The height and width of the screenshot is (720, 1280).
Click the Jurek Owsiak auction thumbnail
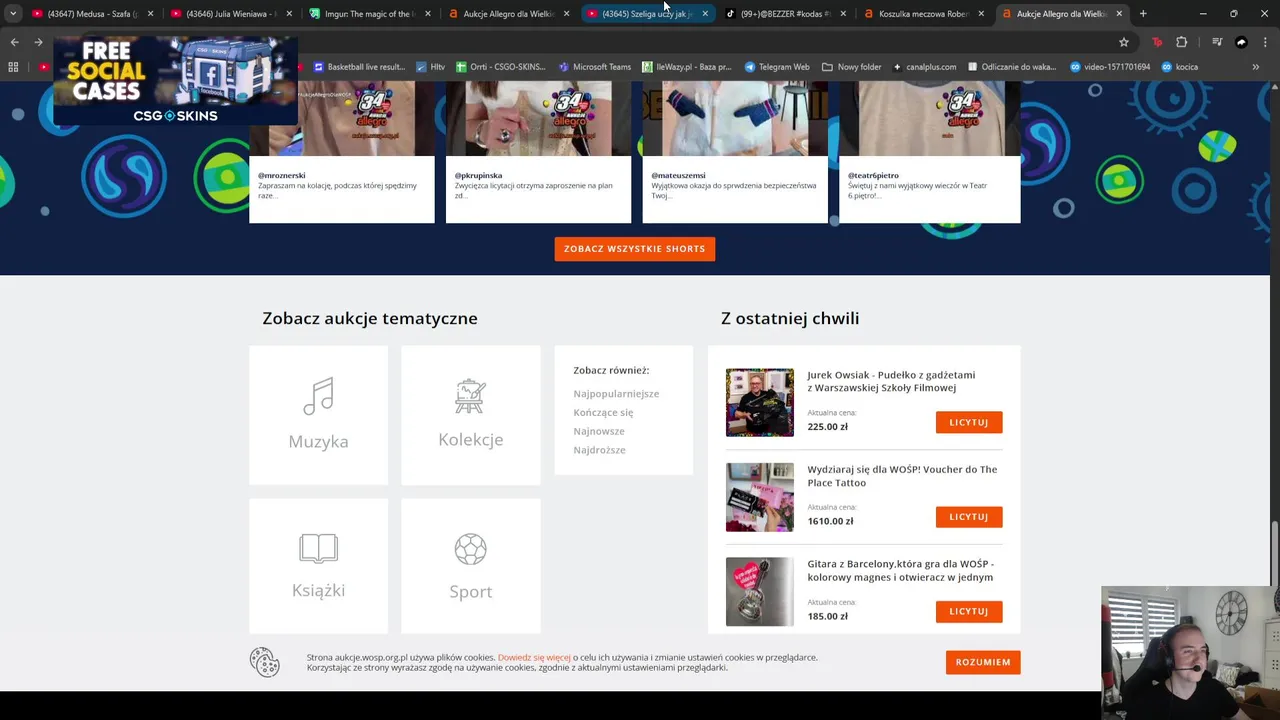tap(760, 402)
